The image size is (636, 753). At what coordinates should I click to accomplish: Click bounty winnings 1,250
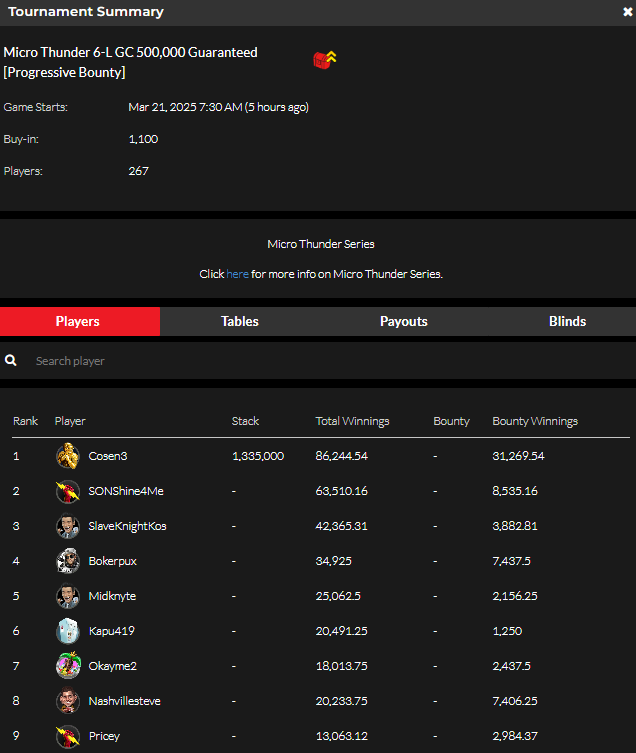(x=507, y=631)
